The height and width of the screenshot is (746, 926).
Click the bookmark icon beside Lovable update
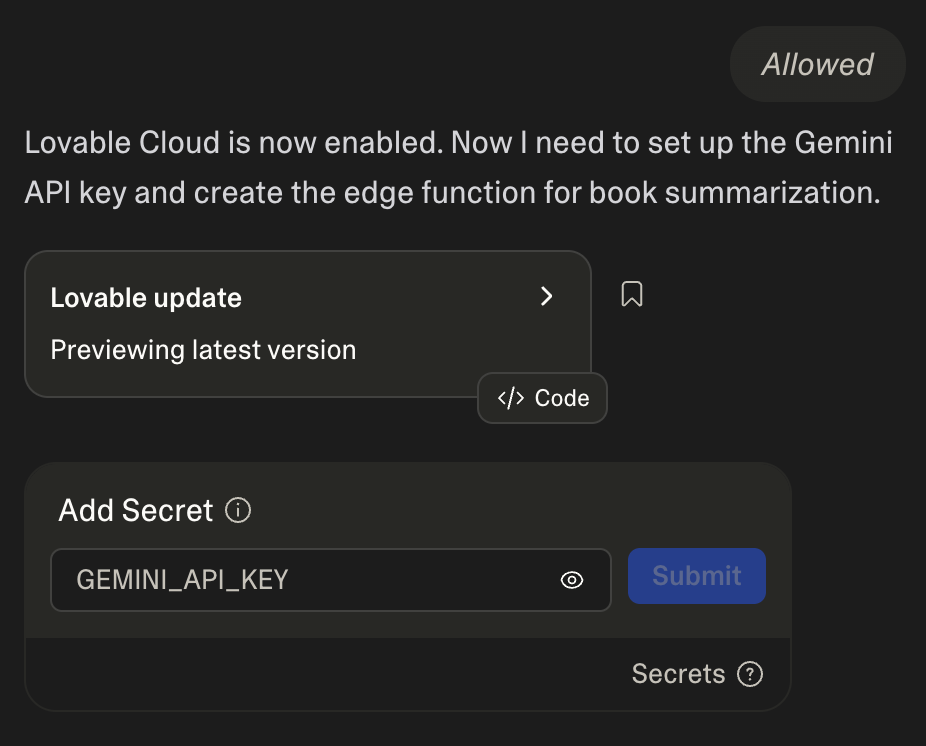pyautogui.click(x=631, y=294)
